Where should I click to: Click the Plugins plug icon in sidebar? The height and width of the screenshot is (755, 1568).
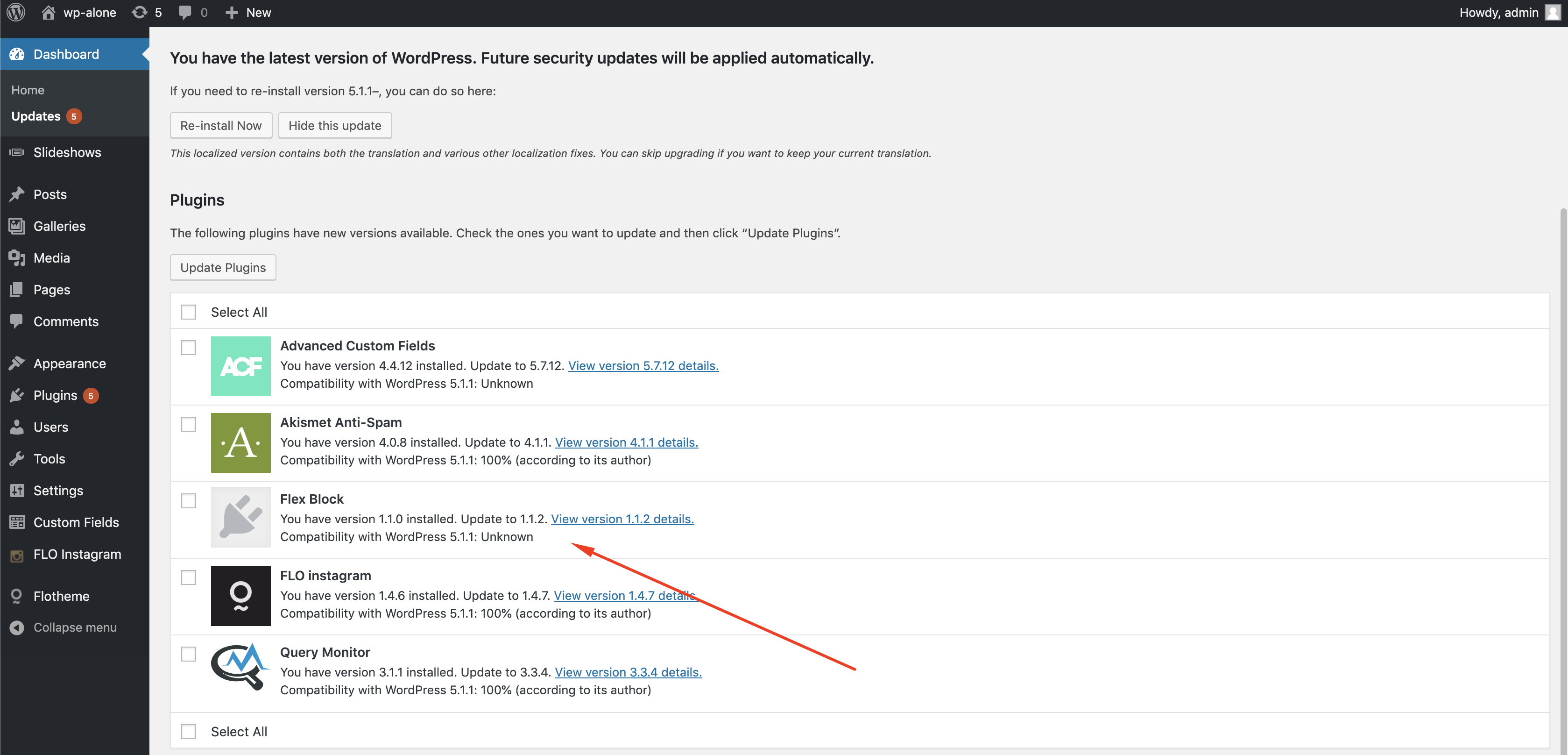tap(17, 395)
